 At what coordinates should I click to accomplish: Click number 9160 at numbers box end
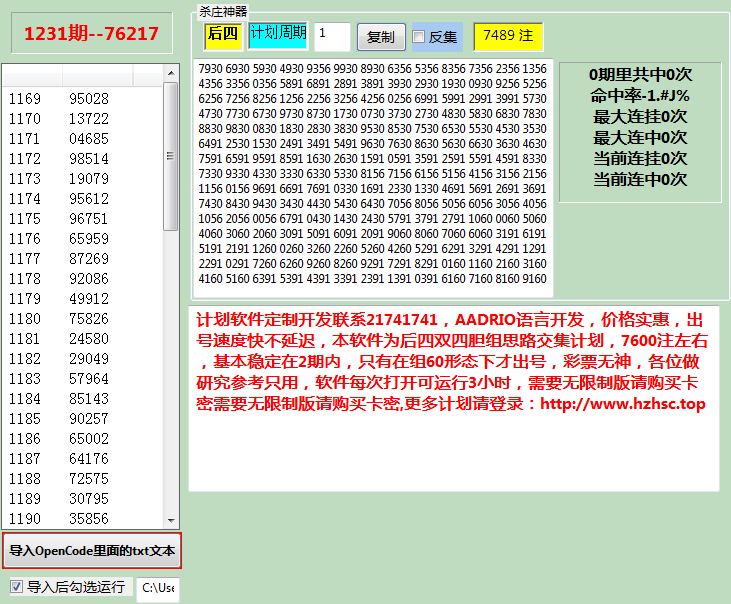pos(534,279)
